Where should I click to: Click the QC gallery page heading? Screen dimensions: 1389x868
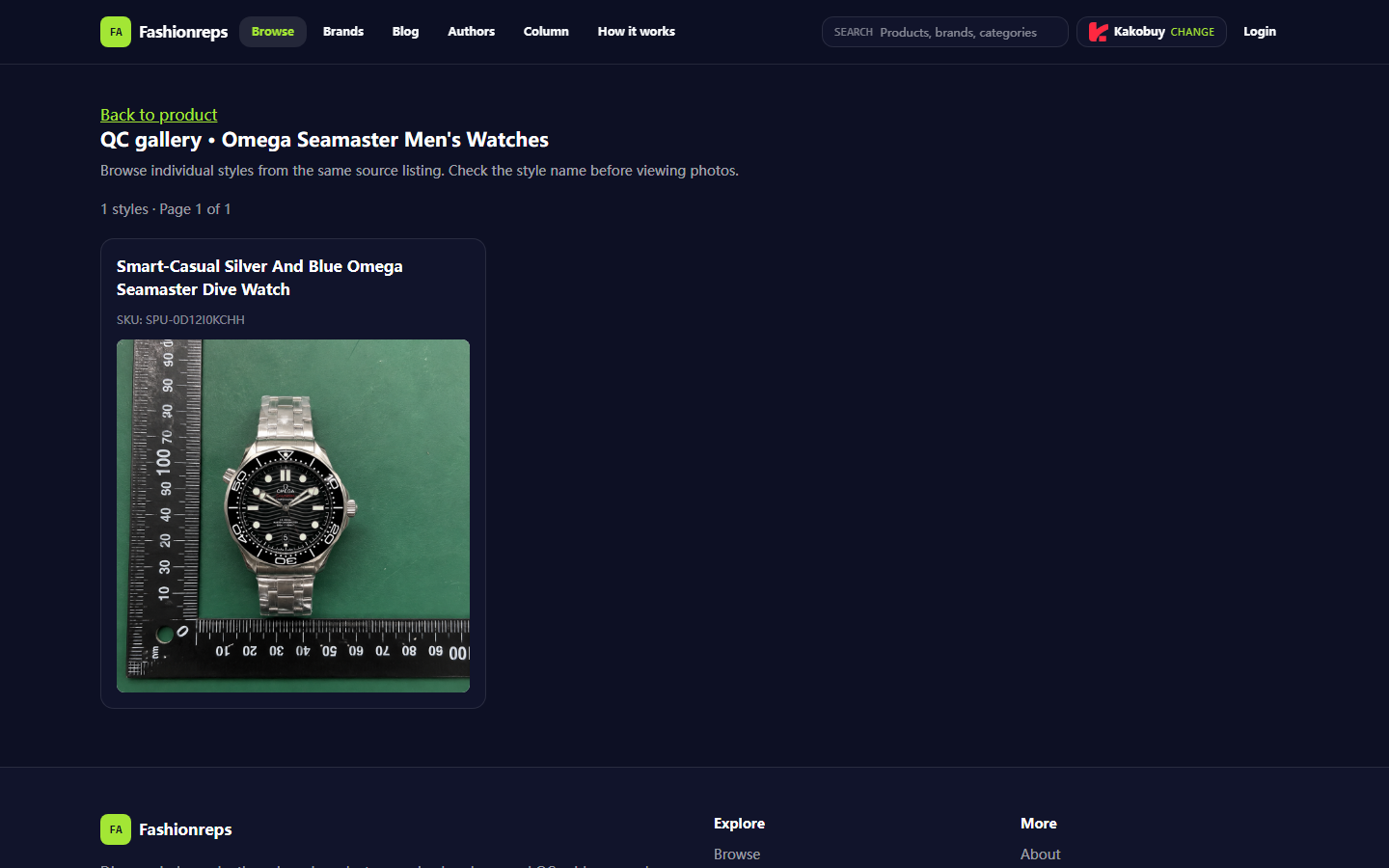pos(324,140)
